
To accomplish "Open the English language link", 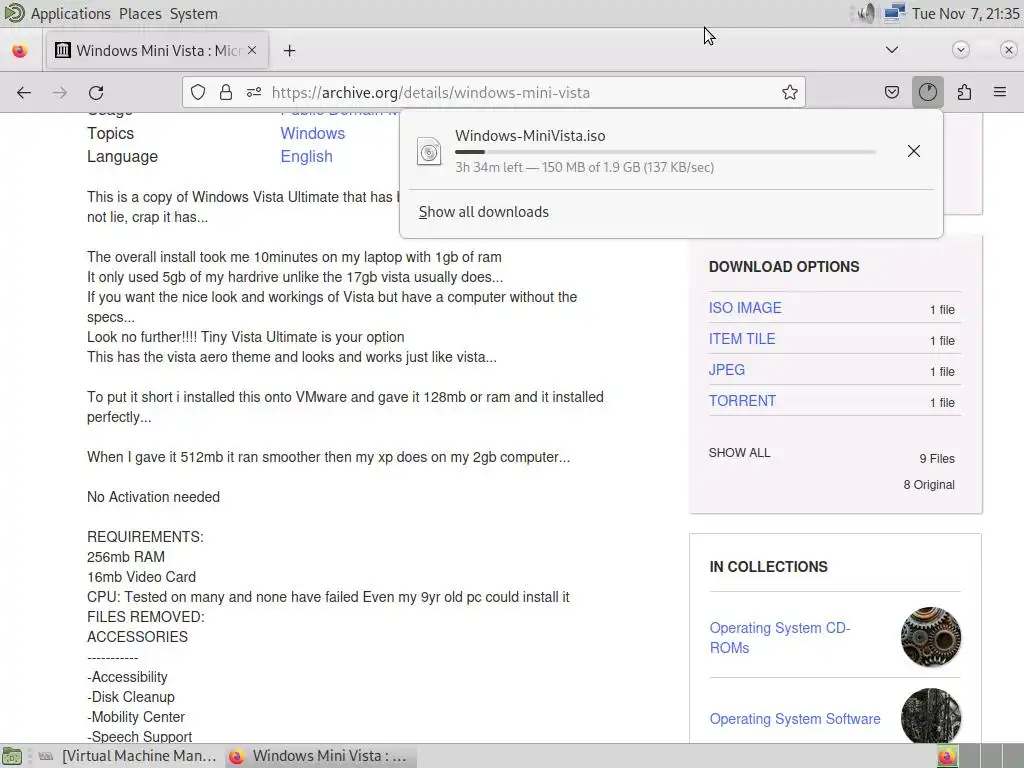I will [x=306, y=157].
